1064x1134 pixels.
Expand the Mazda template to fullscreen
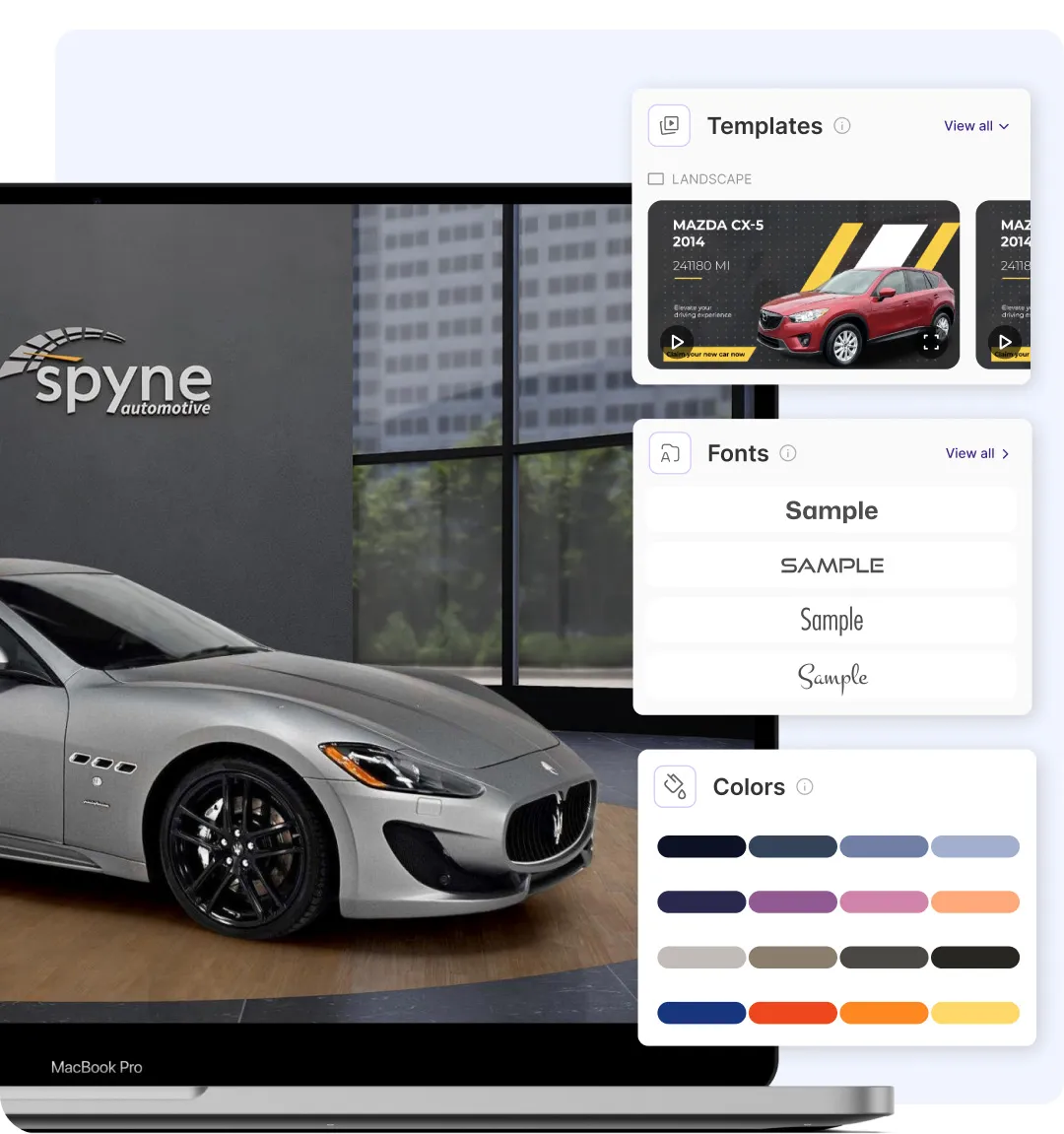(930, 342)
